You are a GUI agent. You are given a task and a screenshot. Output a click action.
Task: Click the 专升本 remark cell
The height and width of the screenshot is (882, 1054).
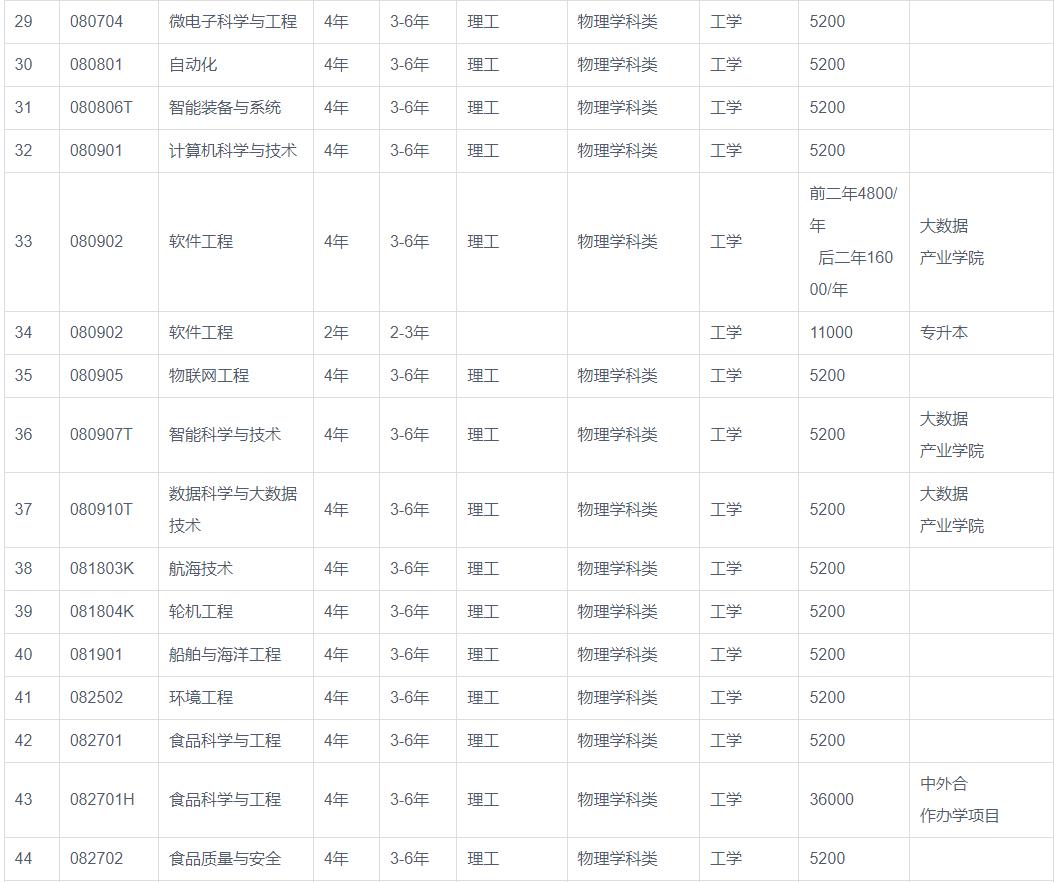click(939, 332)
